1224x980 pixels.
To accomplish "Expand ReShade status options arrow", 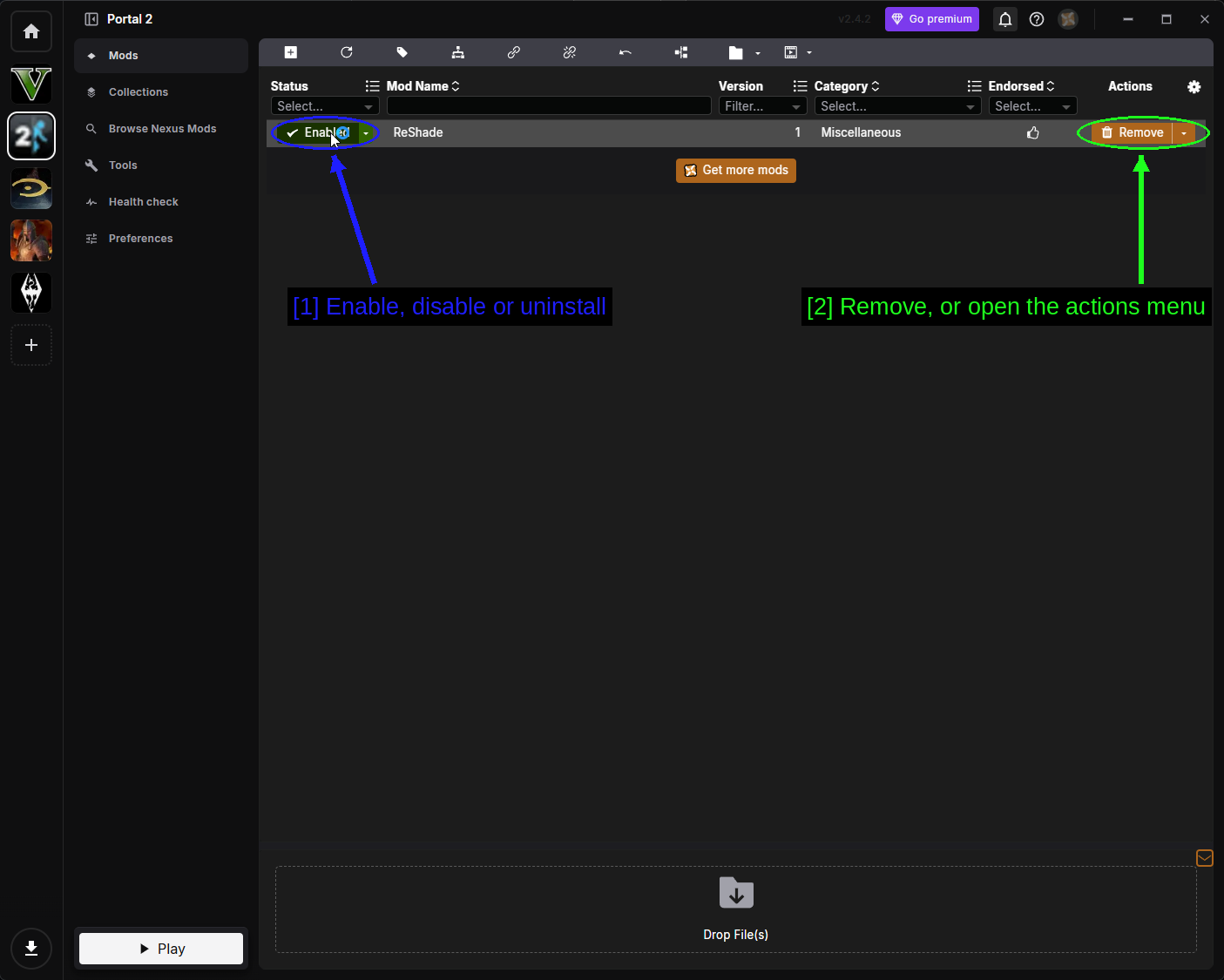I will point(366,133).
